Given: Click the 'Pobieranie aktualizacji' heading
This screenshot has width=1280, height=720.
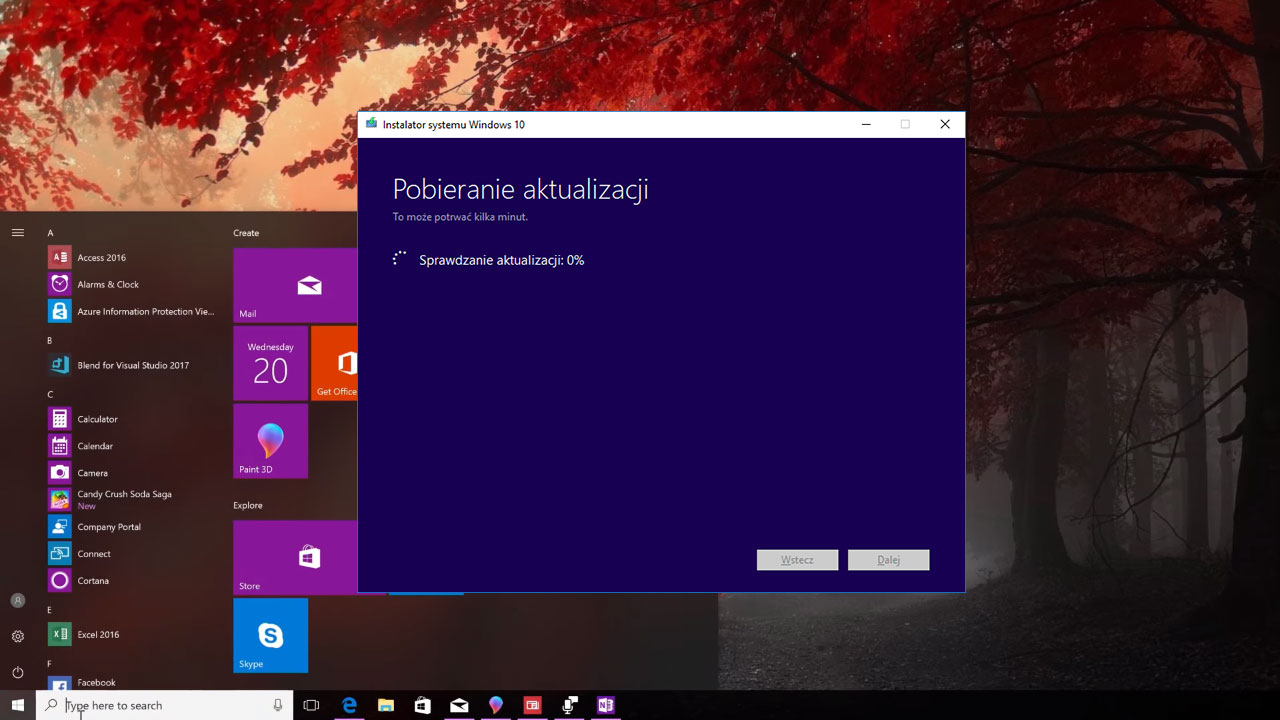Looking at the screenshot, I should (x=521, y=190).
